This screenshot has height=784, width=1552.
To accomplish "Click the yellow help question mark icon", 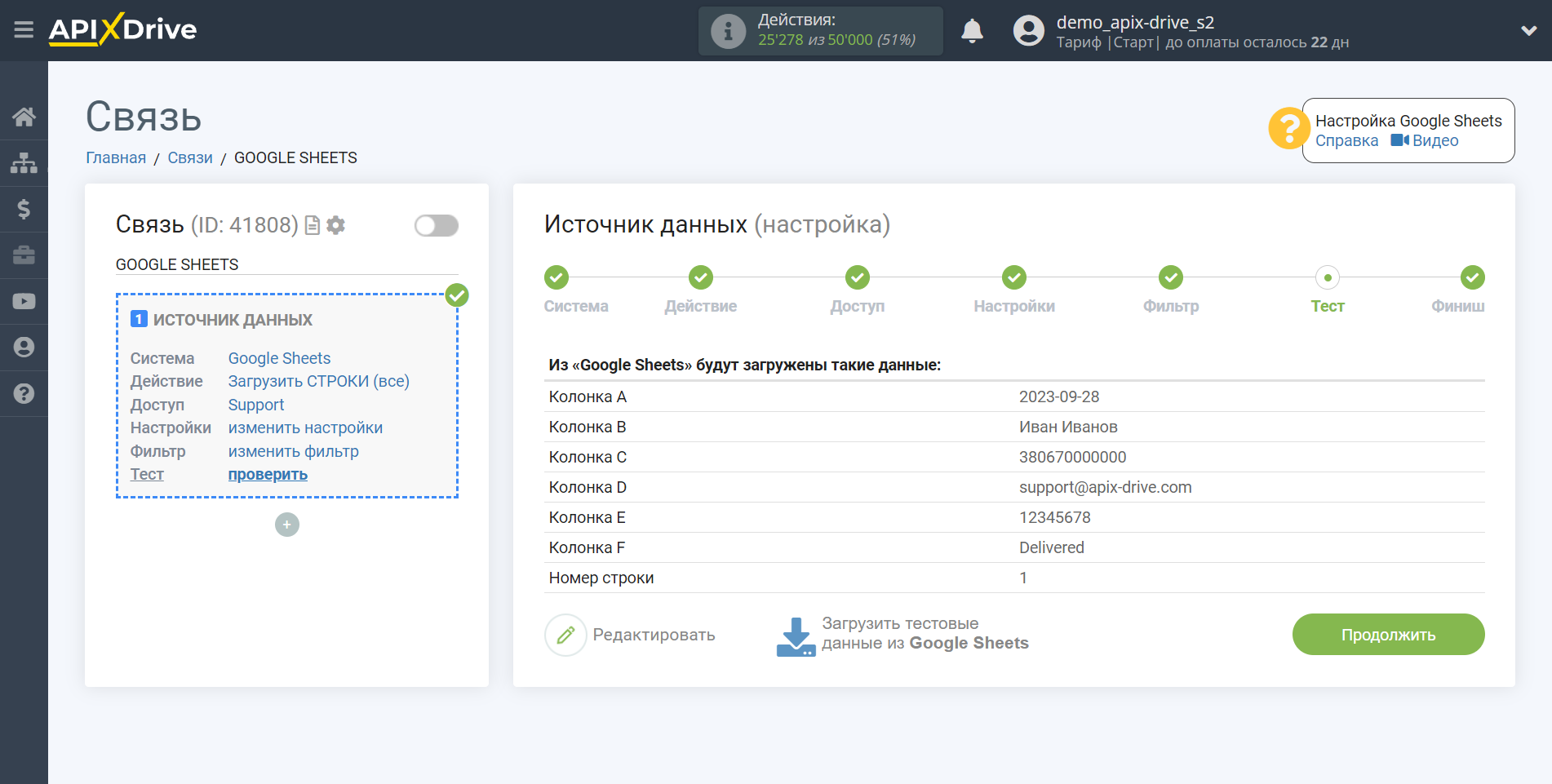I will pos(1288,129).
